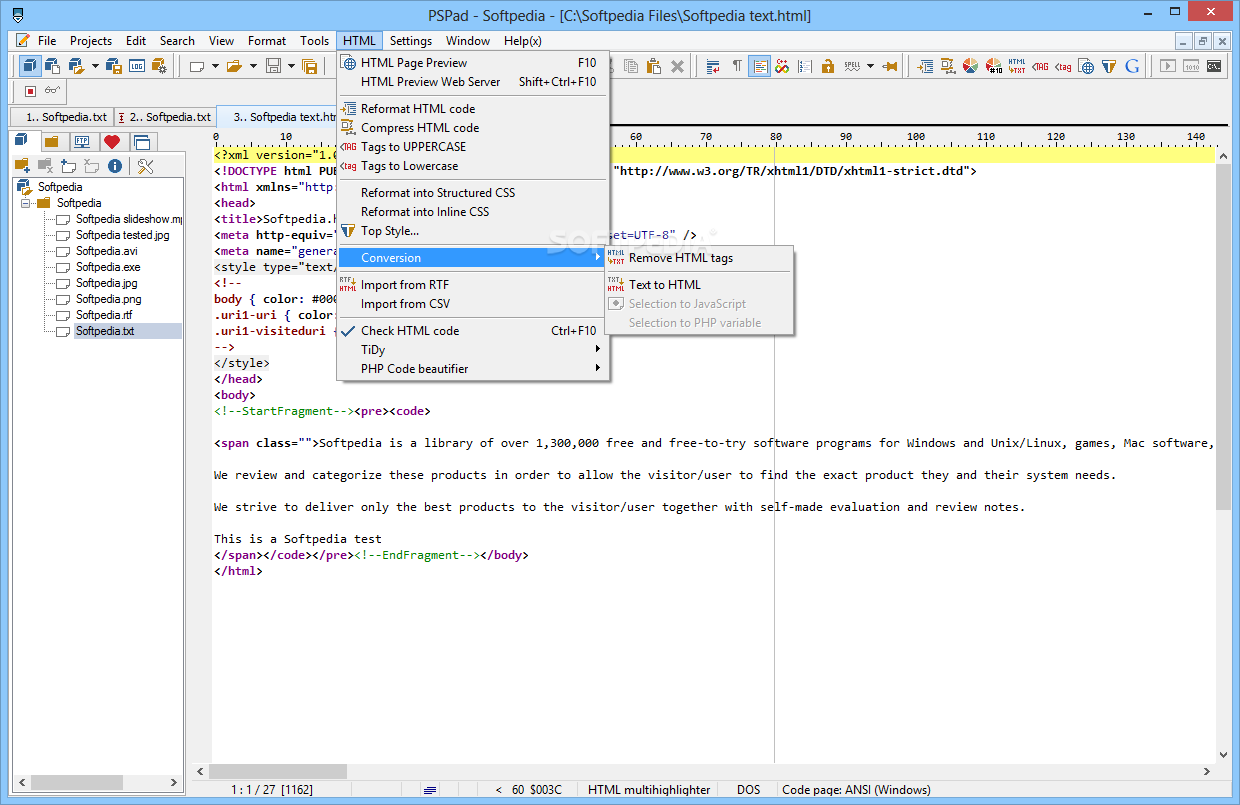Click the HTML to TXT toolbar icon

tap(1016, 66)
